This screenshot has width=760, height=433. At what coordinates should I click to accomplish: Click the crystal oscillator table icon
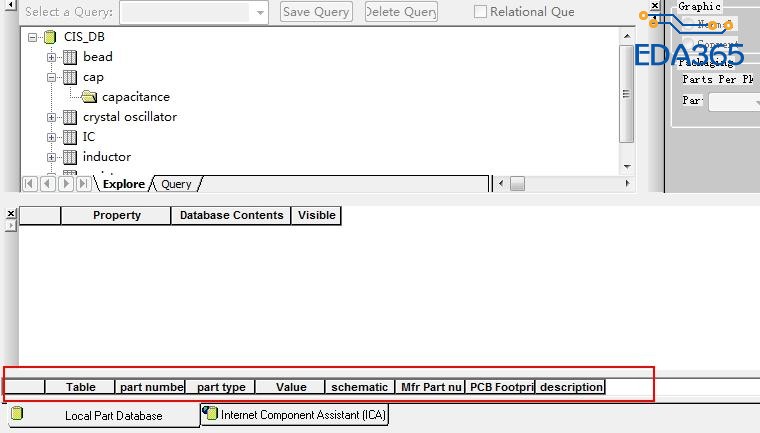tap(70, 117)
